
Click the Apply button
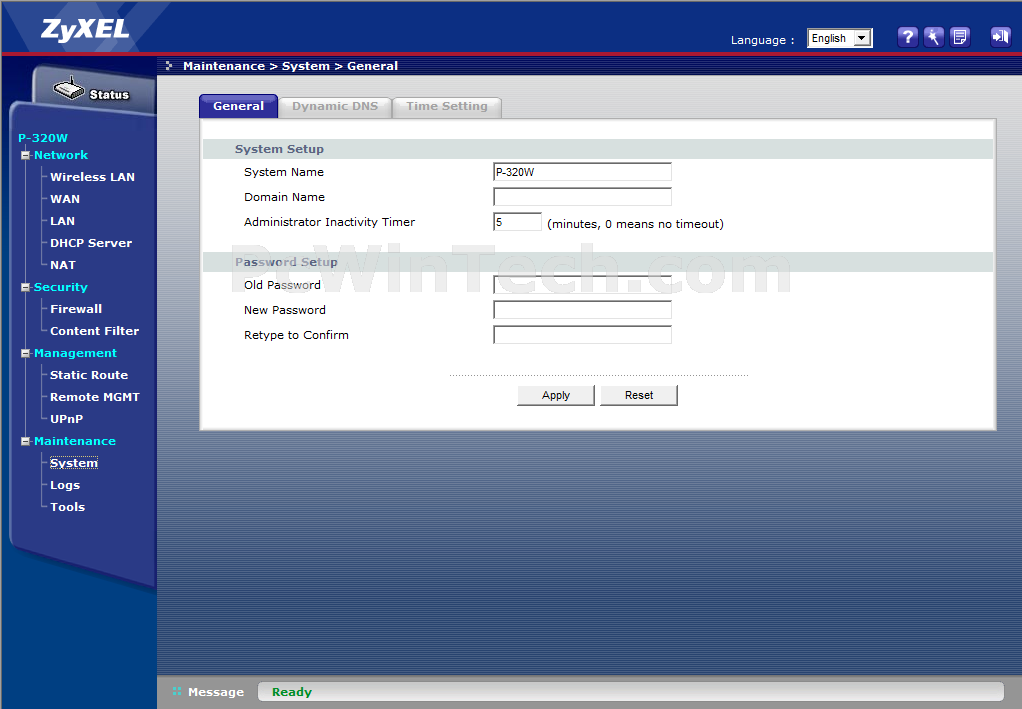[556, 396]
